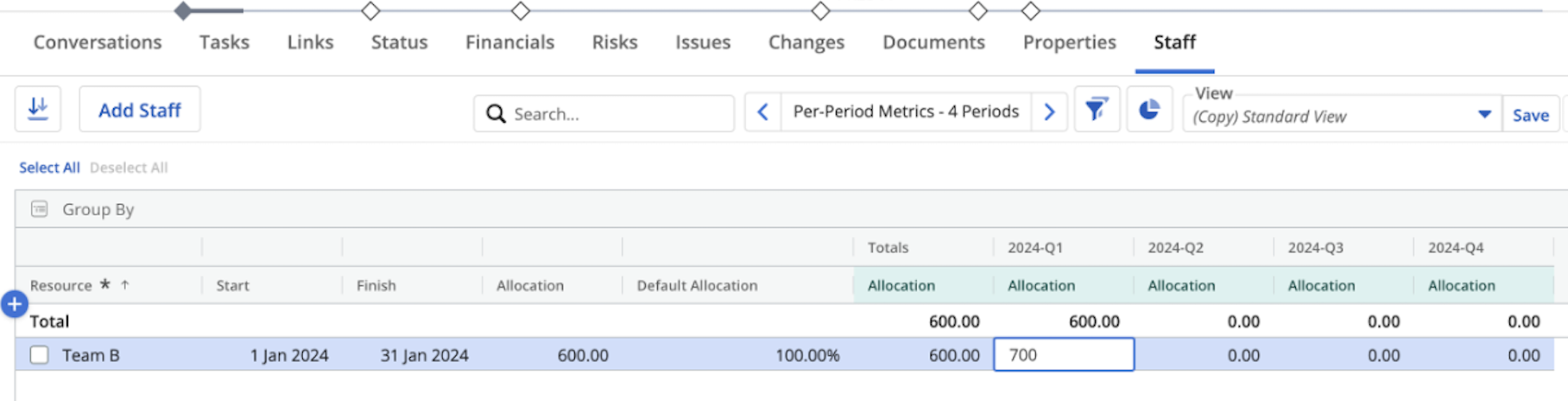1568x401 pixels.
Task: Click the blue plus add-row icon
Action: point(15,304)
